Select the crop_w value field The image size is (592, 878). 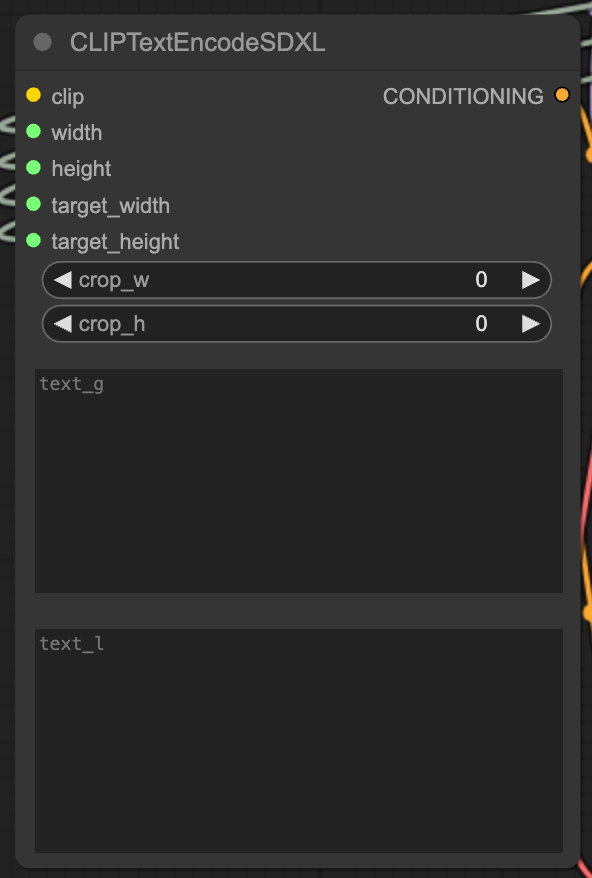[481, 280]
